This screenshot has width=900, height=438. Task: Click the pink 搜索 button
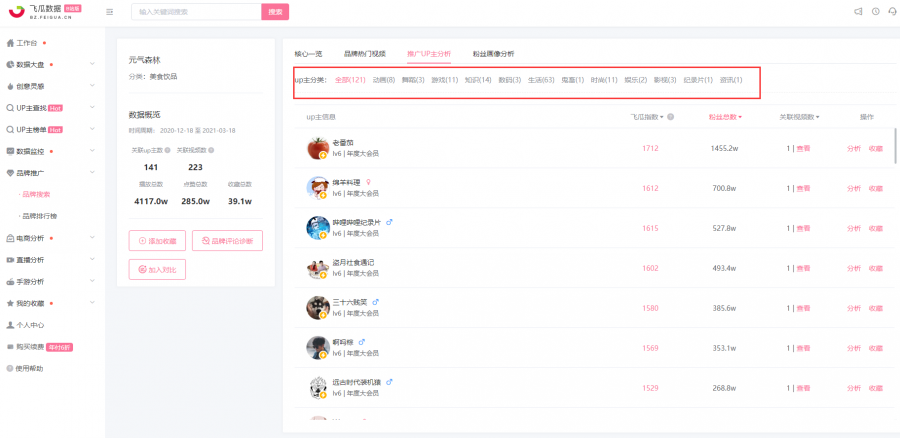coord(275,11)
